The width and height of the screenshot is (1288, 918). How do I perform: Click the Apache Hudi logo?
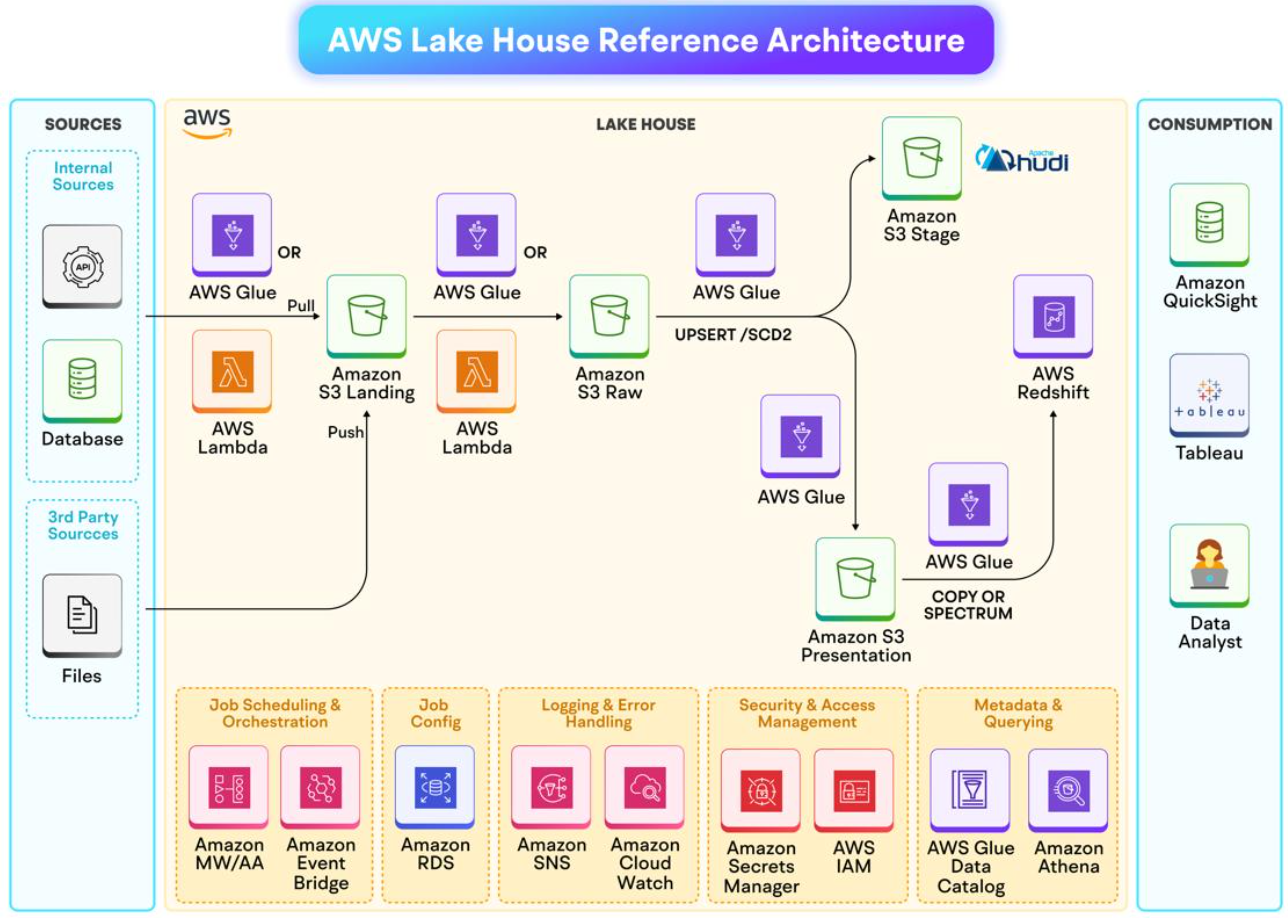[x=1022, y=157]
